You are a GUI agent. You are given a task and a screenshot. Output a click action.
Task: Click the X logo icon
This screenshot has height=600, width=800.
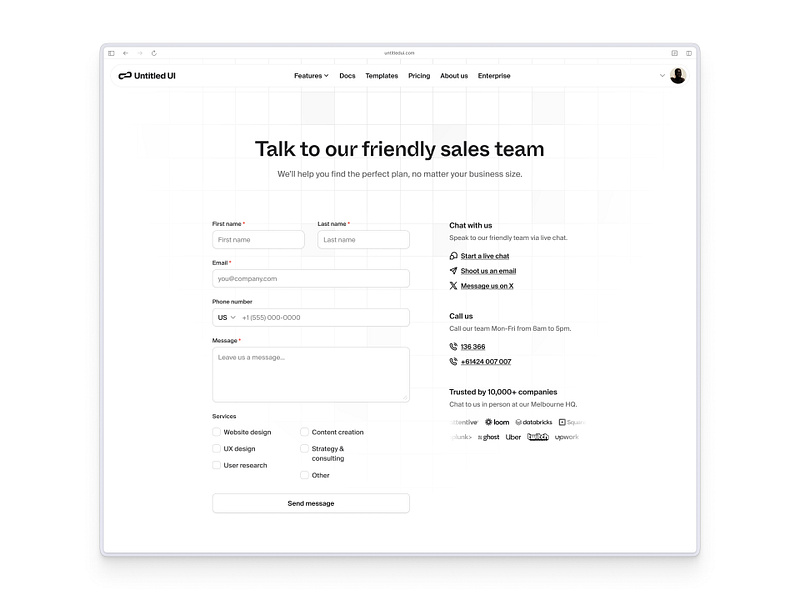(x=453, y=286)
